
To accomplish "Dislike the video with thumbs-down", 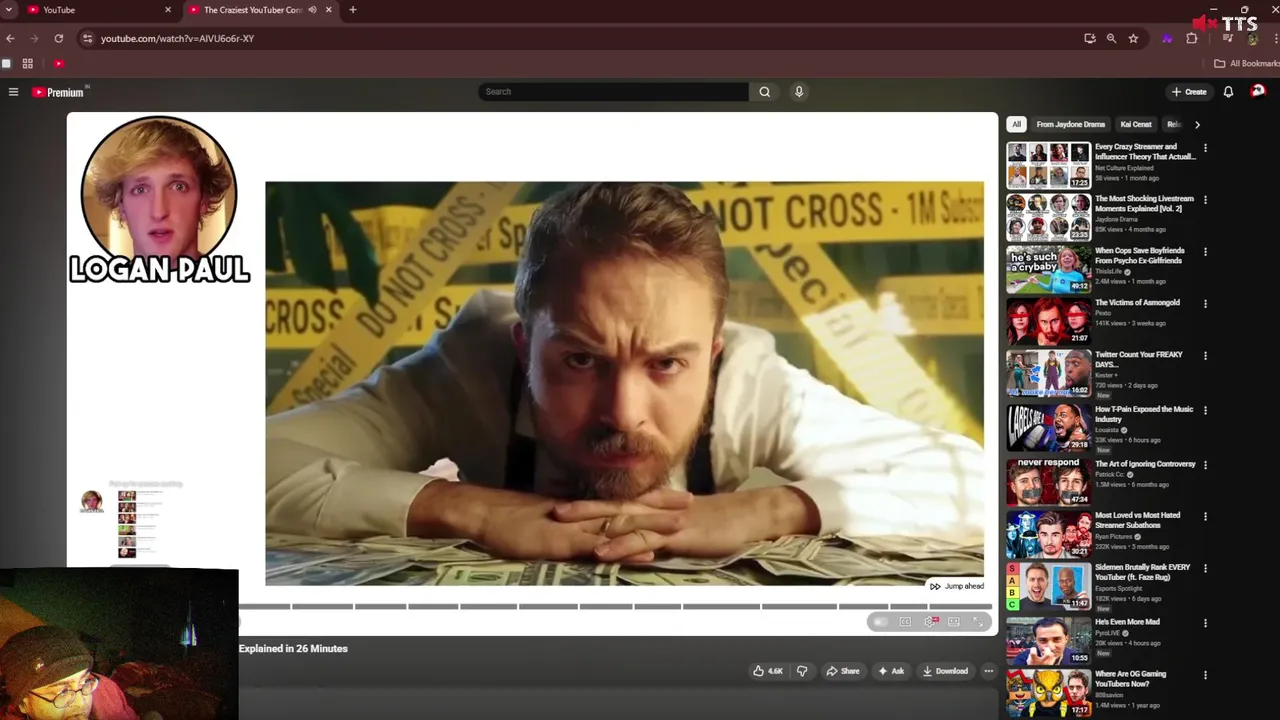I will pyautogui.click(x=802, y=671).
